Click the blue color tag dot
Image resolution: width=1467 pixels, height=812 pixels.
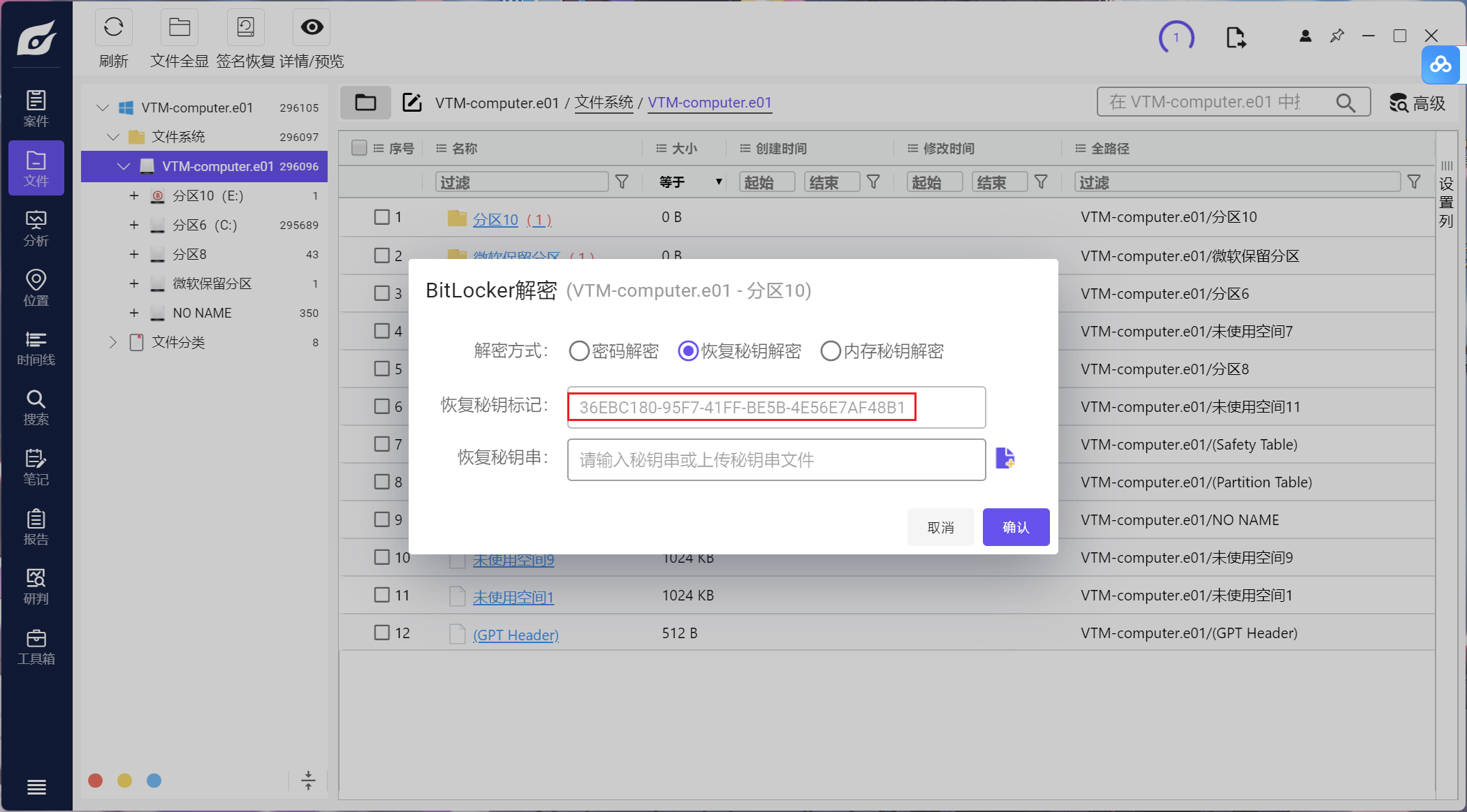[x=154, y=781]
